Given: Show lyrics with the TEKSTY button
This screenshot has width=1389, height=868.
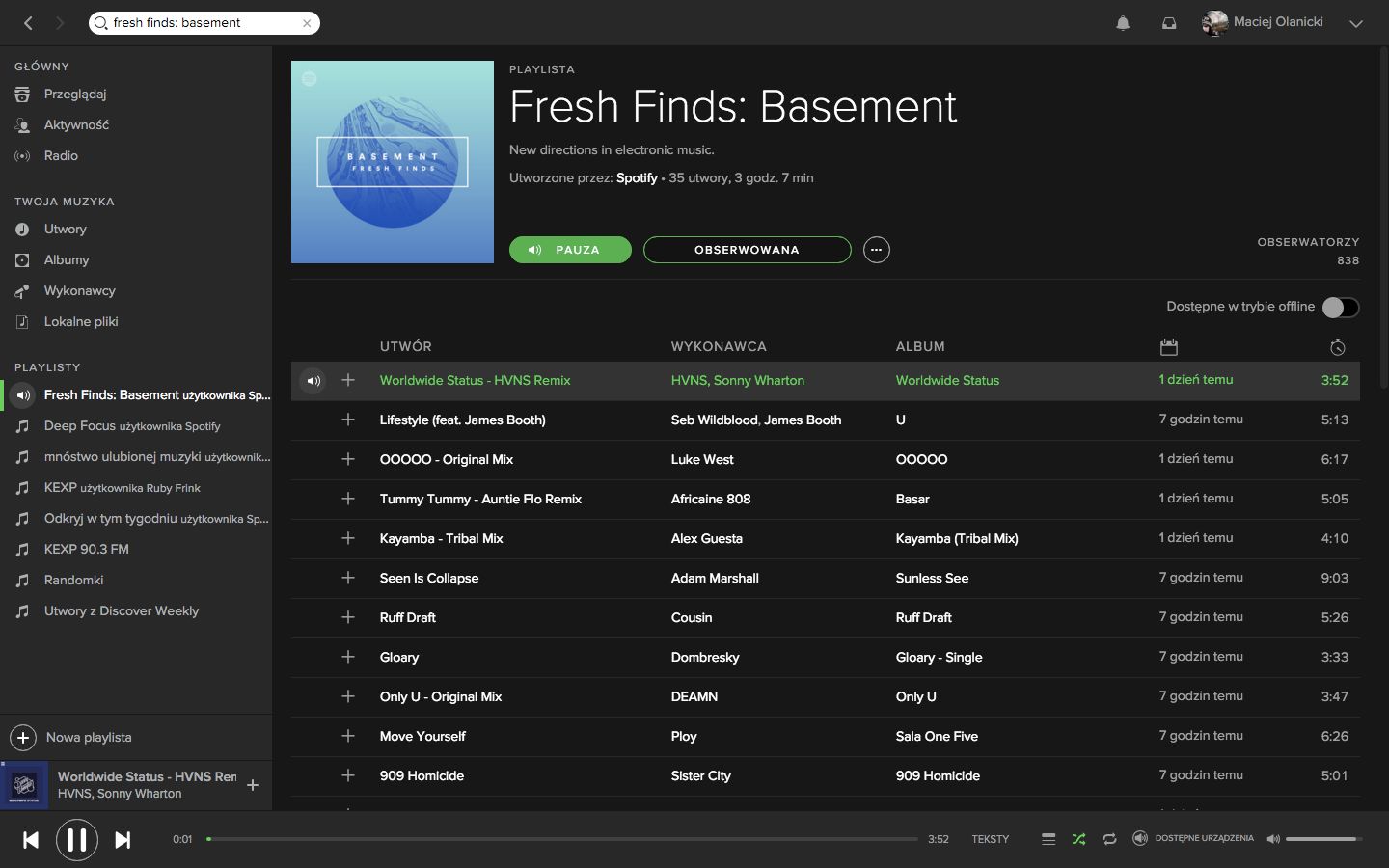Looking at the screenshot, I should [990, 839].
